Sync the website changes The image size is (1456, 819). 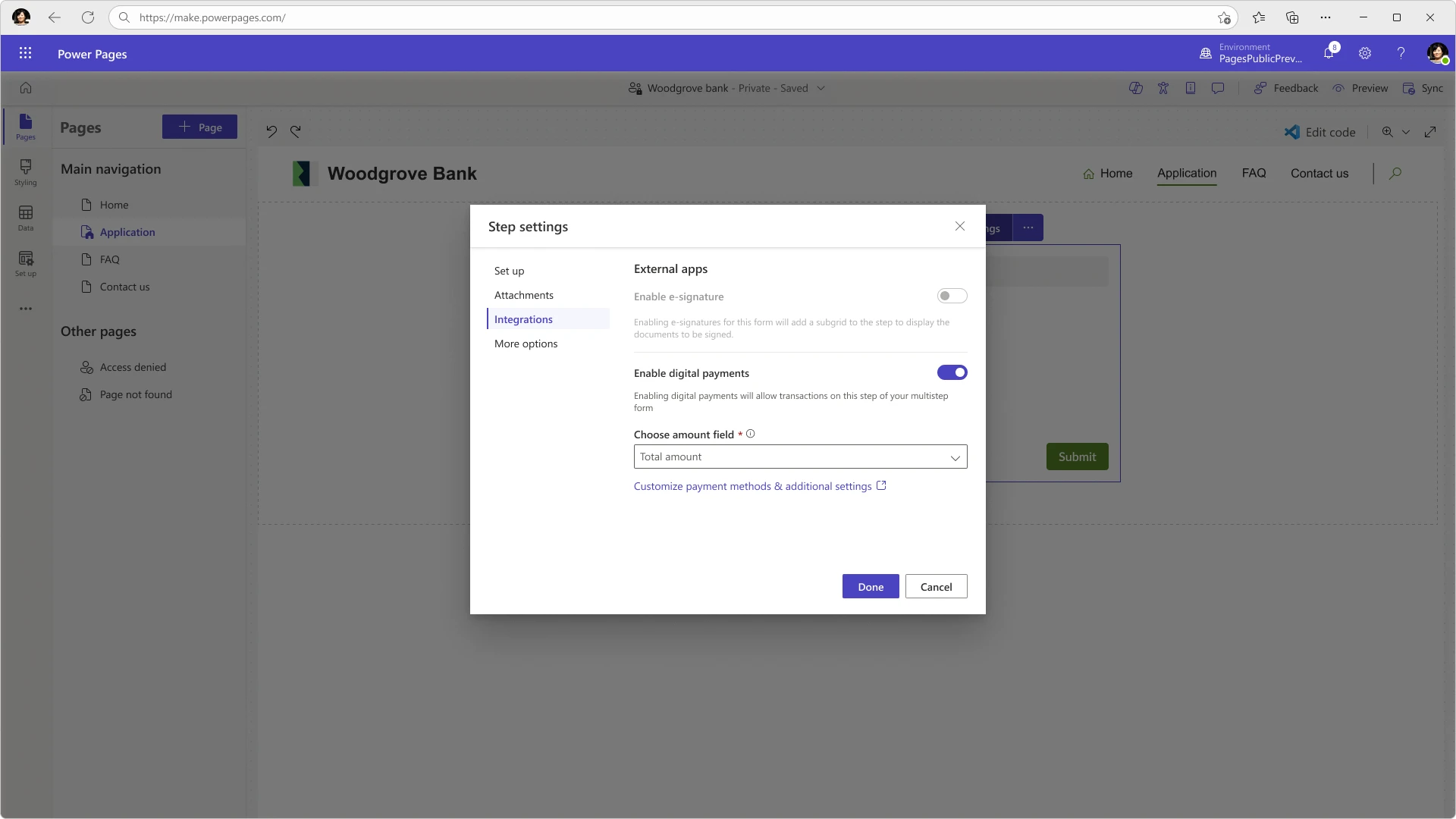(1424, 88)
